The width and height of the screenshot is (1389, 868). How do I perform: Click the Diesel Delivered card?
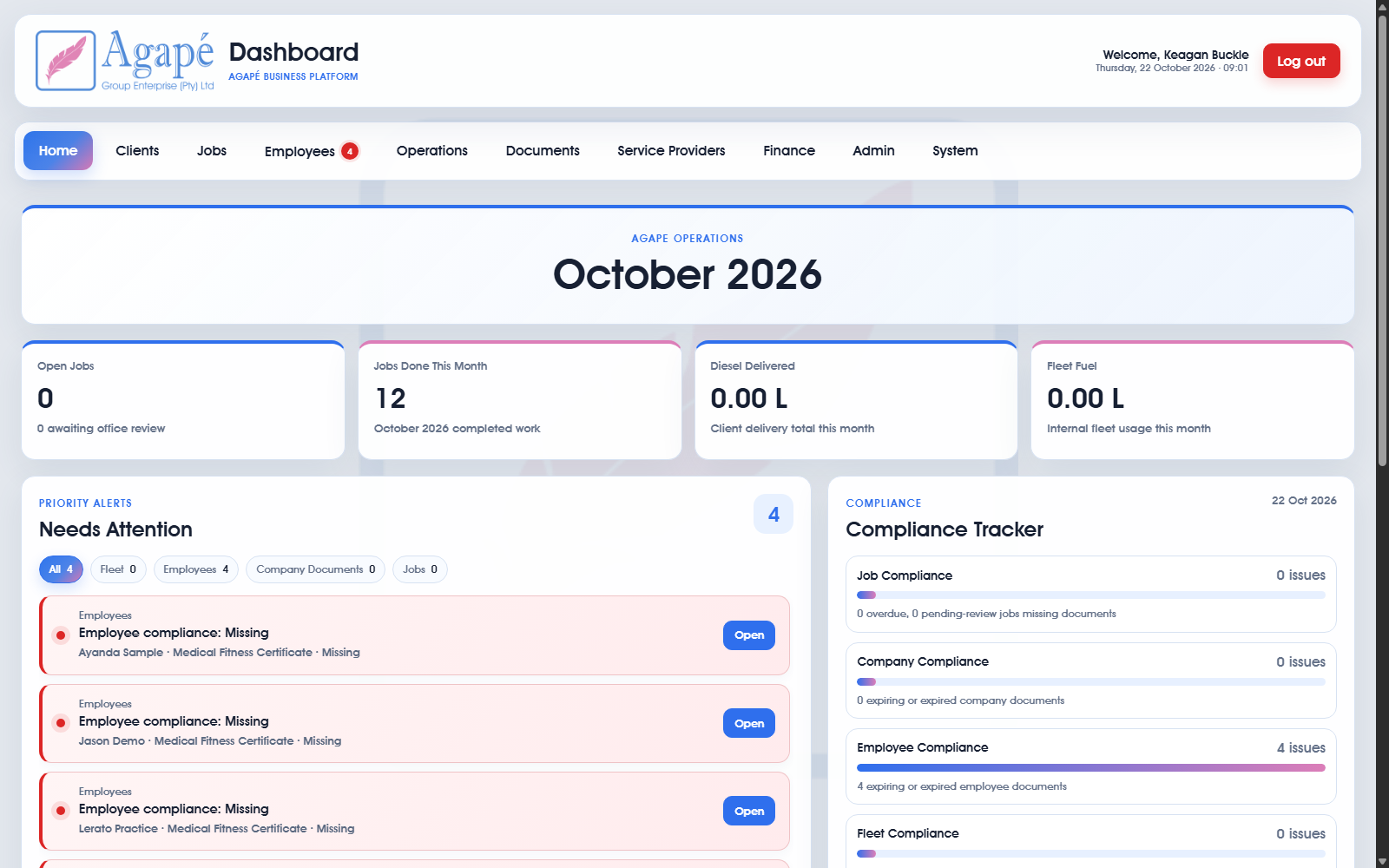point(856,400)
